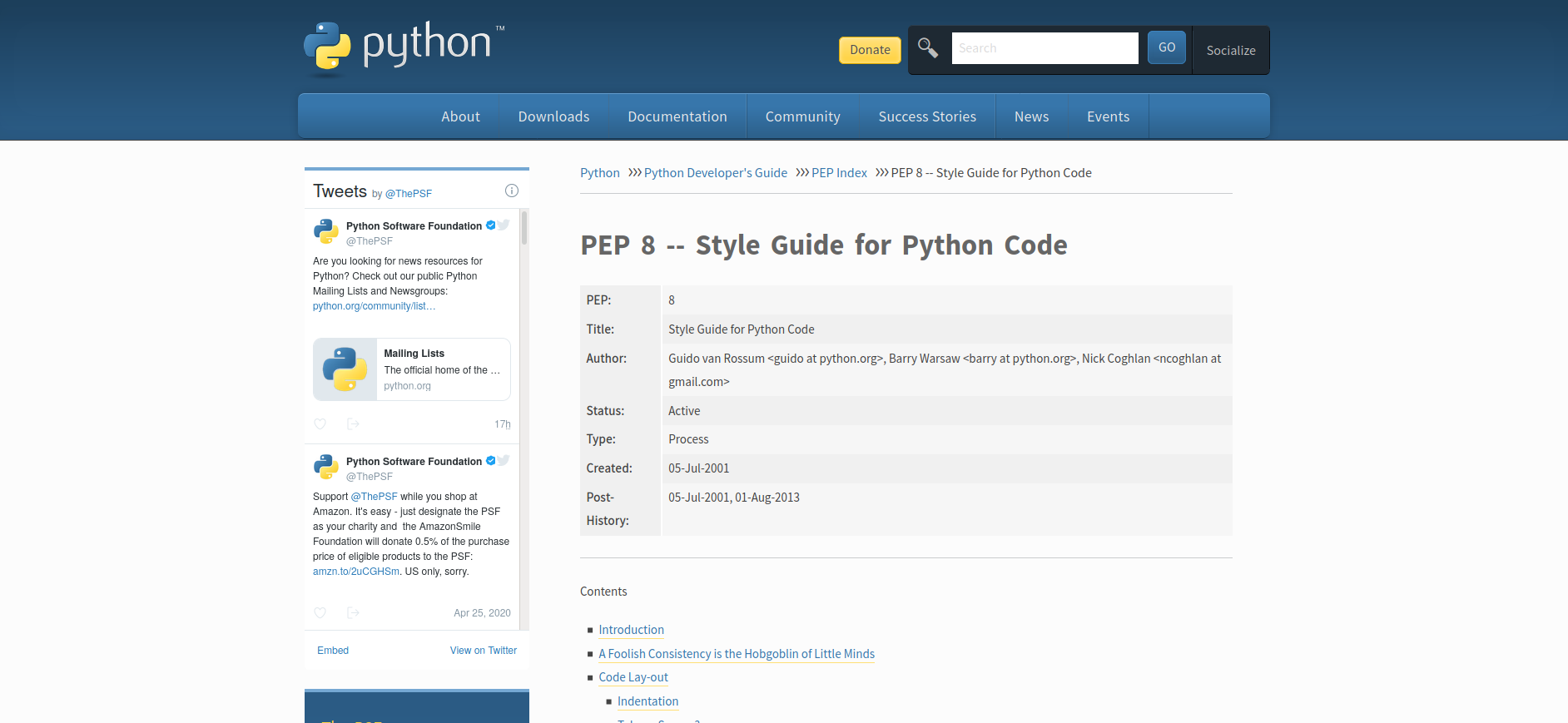The height and width of the screenshot is (723, 1568).
Task: Click the tweets widget scrollbar
Action: [x=524, y=228]
